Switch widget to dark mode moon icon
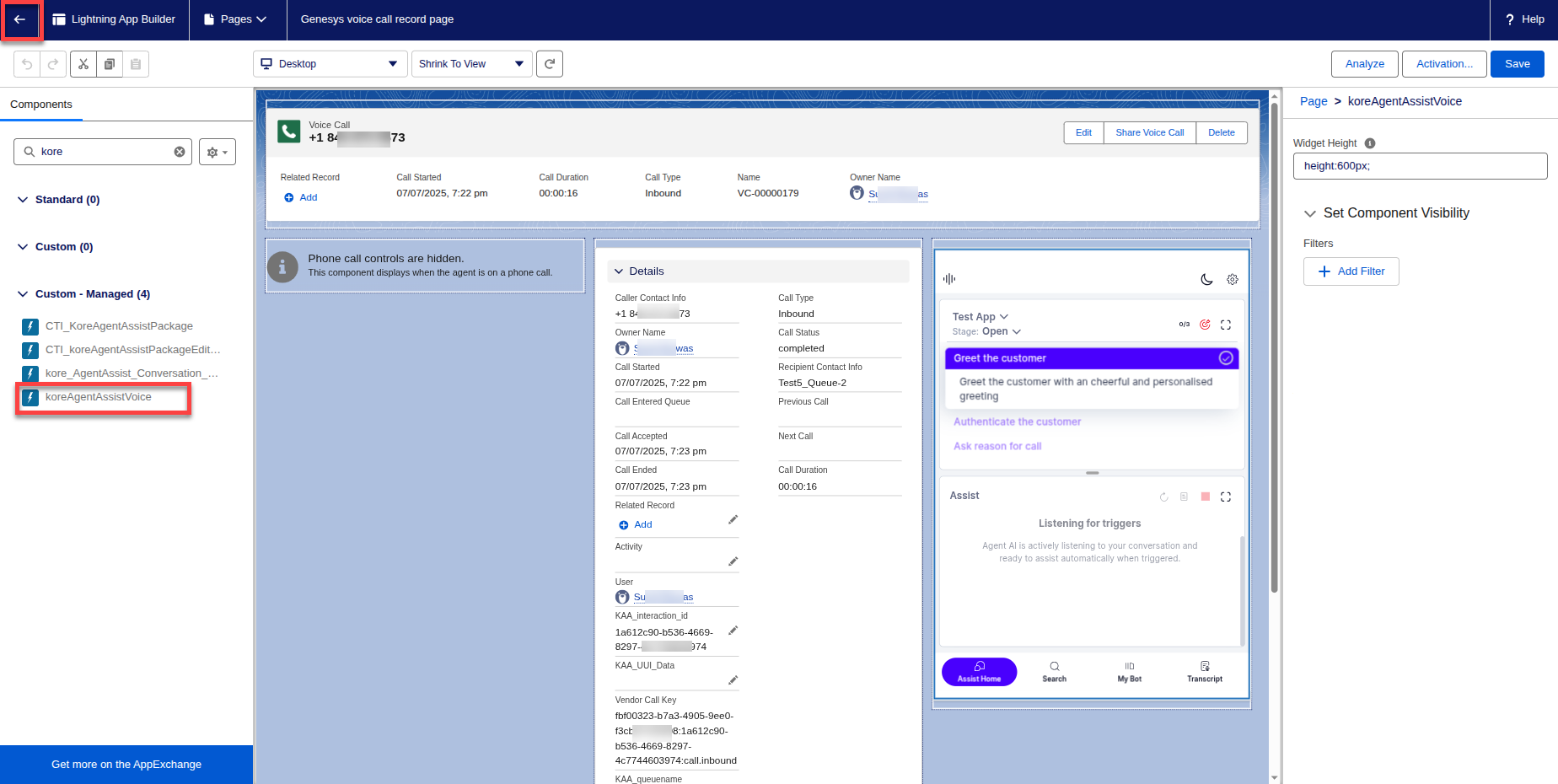 coord(1206,279)
